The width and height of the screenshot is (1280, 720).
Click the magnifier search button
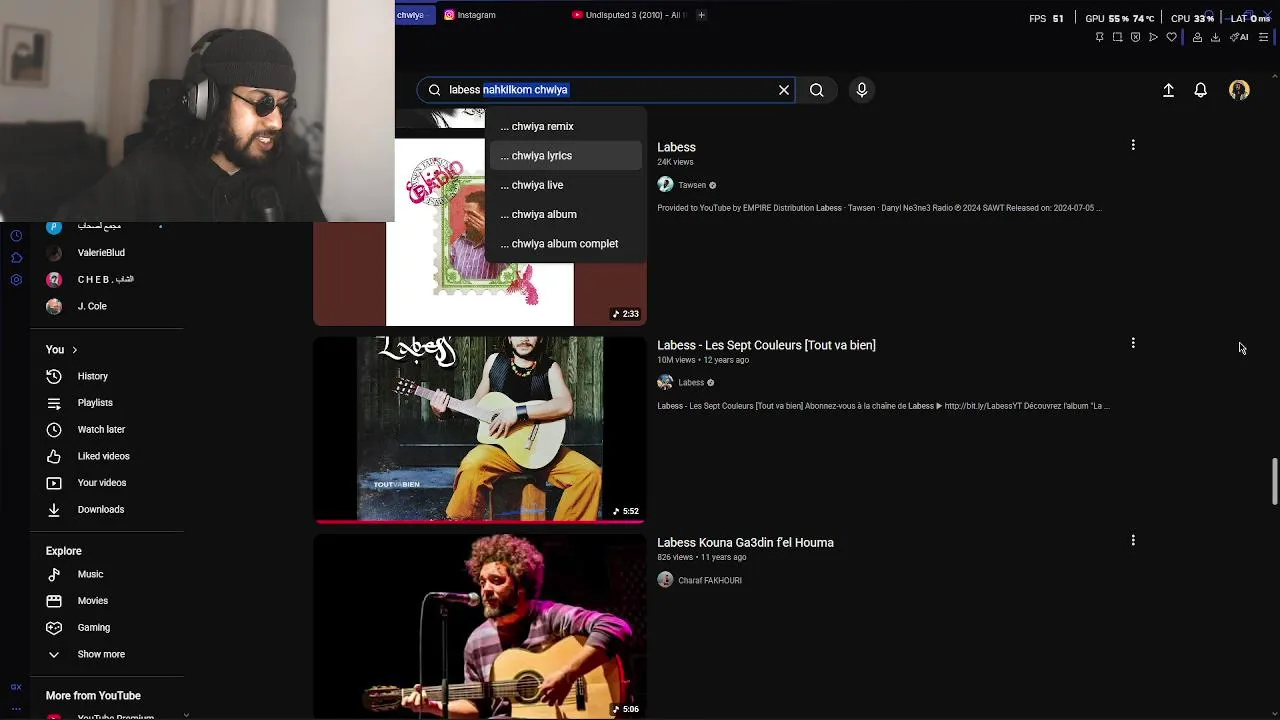tap(817, 90)
